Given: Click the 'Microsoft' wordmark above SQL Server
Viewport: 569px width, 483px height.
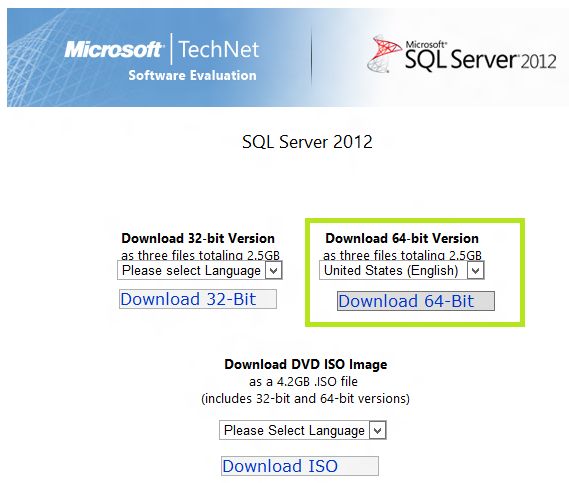Looking at the screenshot, I should point(426,45).
